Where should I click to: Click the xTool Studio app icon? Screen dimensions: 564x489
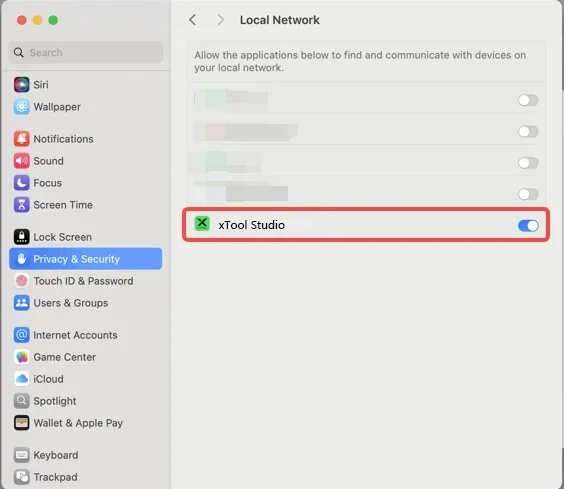tap(202, 224)
